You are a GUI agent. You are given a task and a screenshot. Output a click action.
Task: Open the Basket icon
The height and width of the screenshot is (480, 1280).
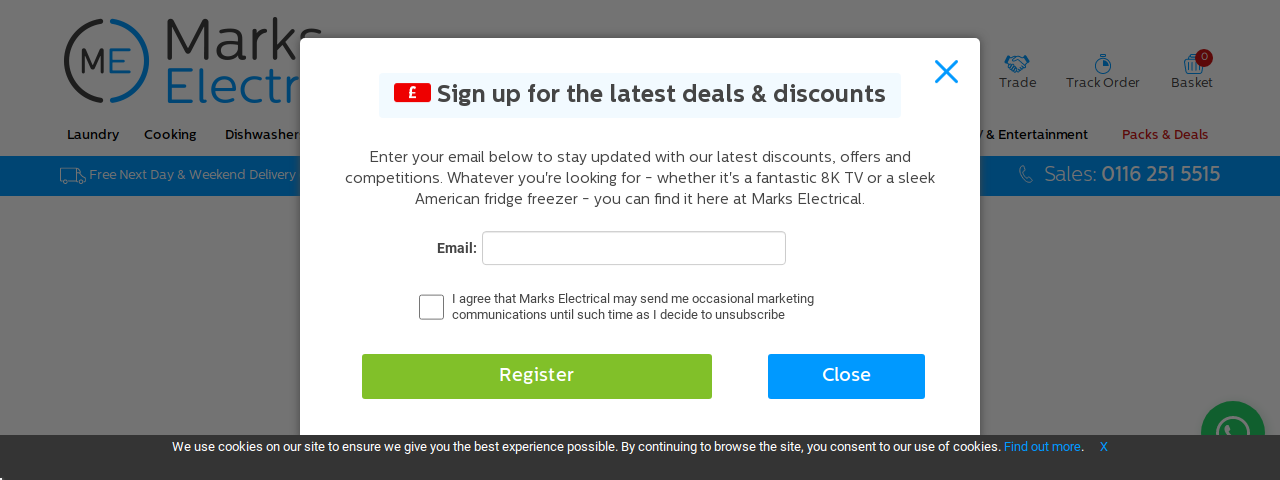(x=1192, y=64)
